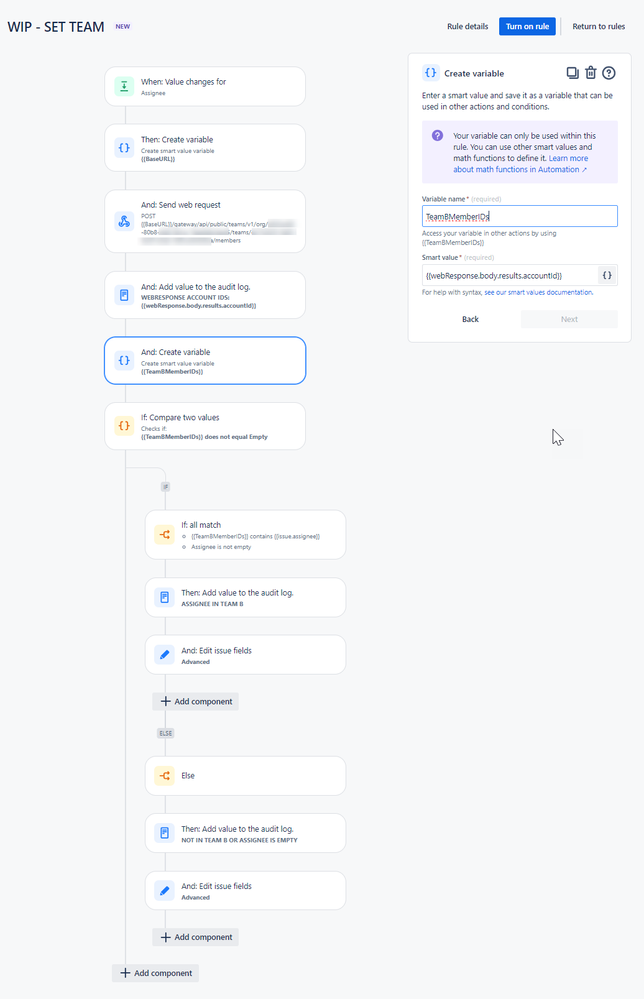Viewport: 644px width, 999px height.
Task: Click the orange Else branch icon
Action: coord(165,775)
